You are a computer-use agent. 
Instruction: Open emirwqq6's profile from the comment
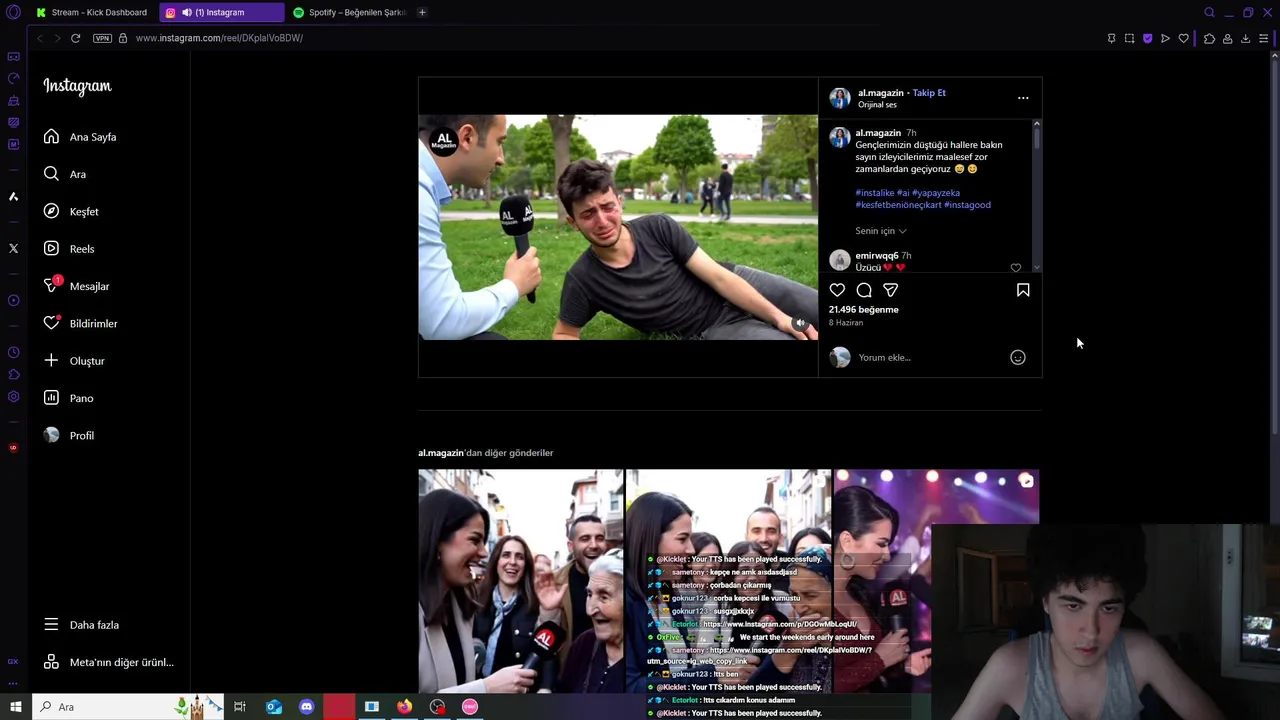[877, 256]
